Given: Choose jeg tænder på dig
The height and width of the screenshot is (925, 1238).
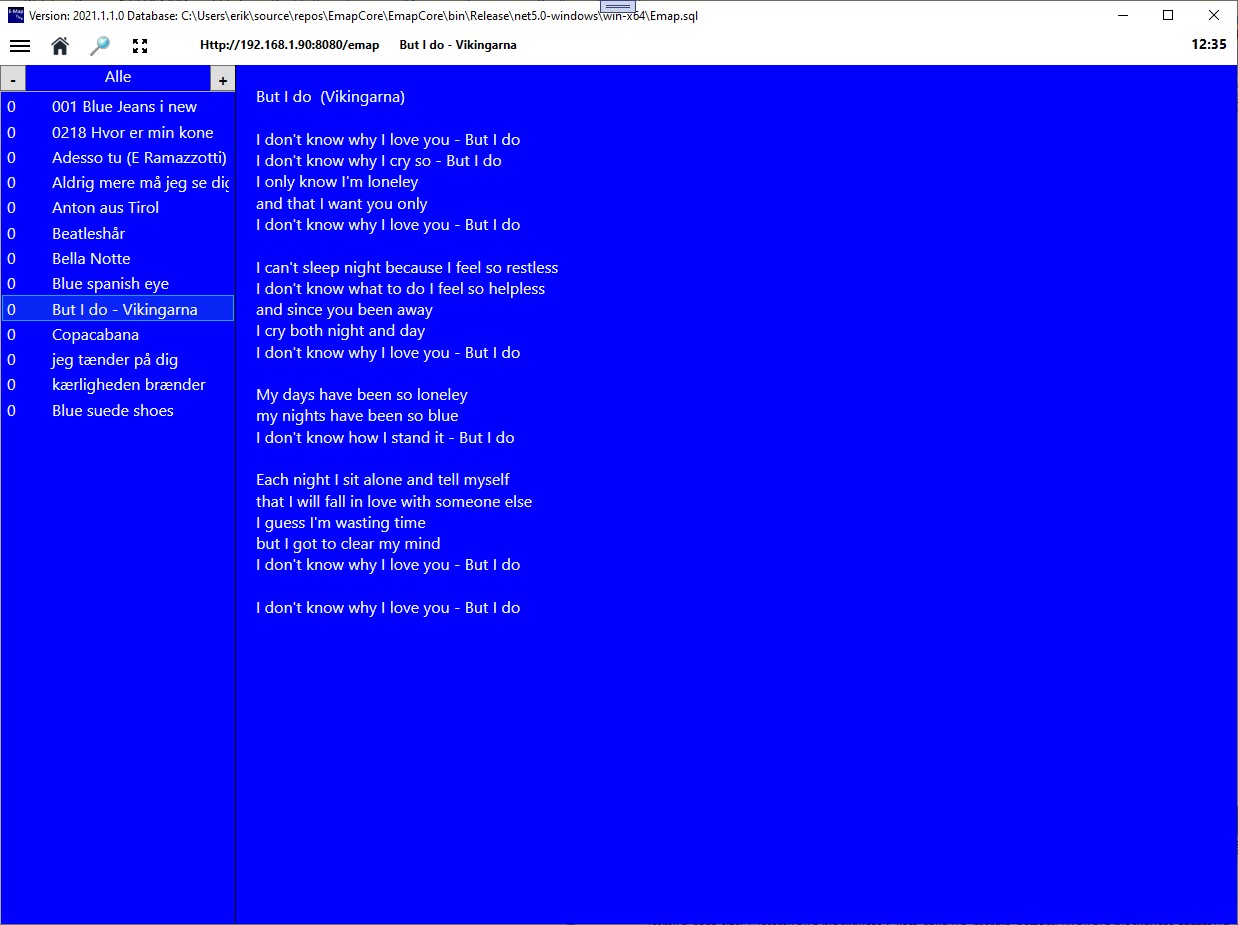Looking at the screenshot, I should pos(118,359).
